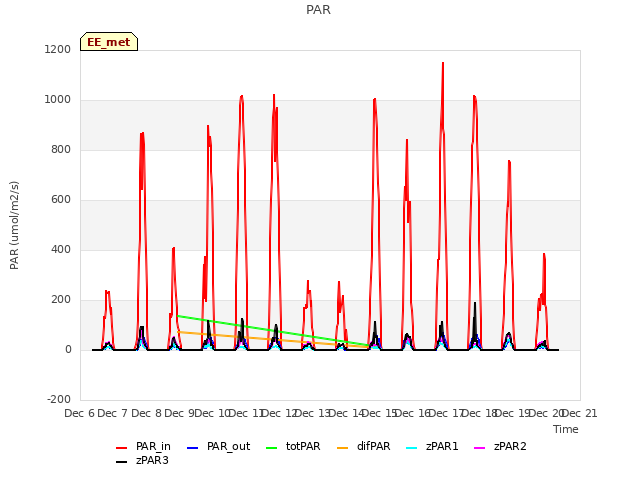Screen dimensions: 640x480
Task: Select the zPAR1 legend entry
Action: tap(432, 447)
